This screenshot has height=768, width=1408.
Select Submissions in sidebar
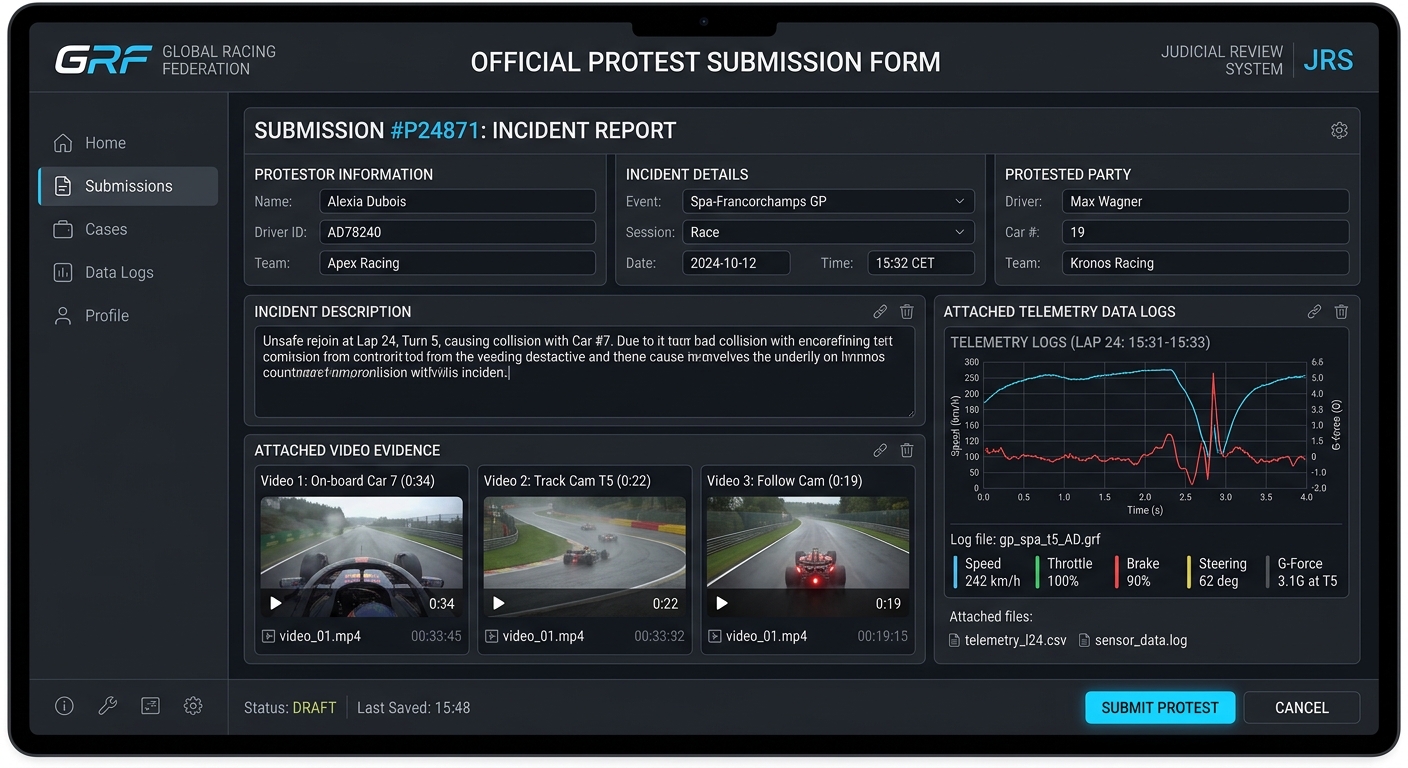[x=127, y=186]
